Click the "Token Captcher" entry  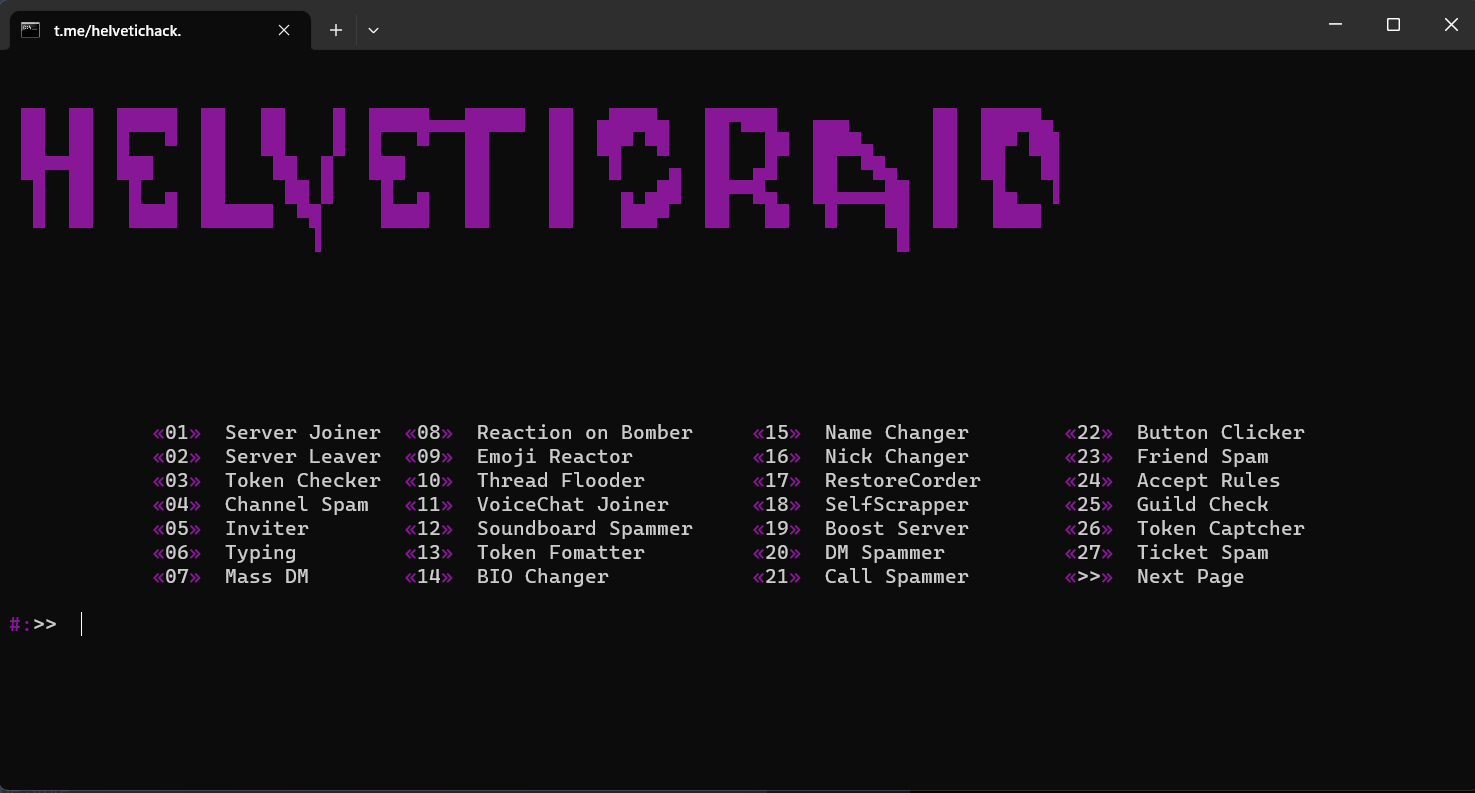(x=1221, y=529)
